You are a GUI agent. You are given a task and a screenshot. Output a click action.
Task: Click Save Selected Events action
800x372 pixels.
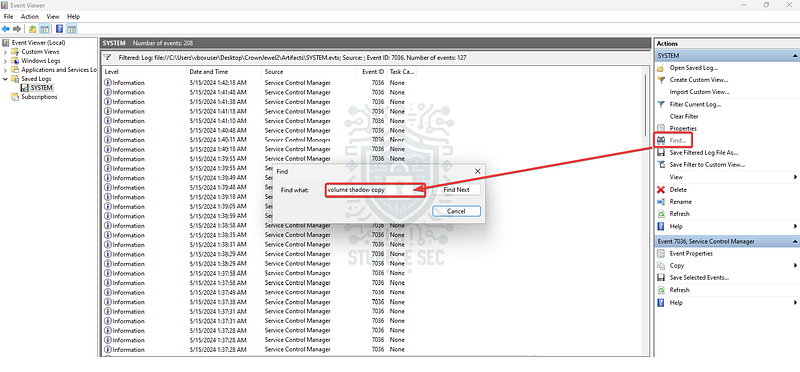699,278
